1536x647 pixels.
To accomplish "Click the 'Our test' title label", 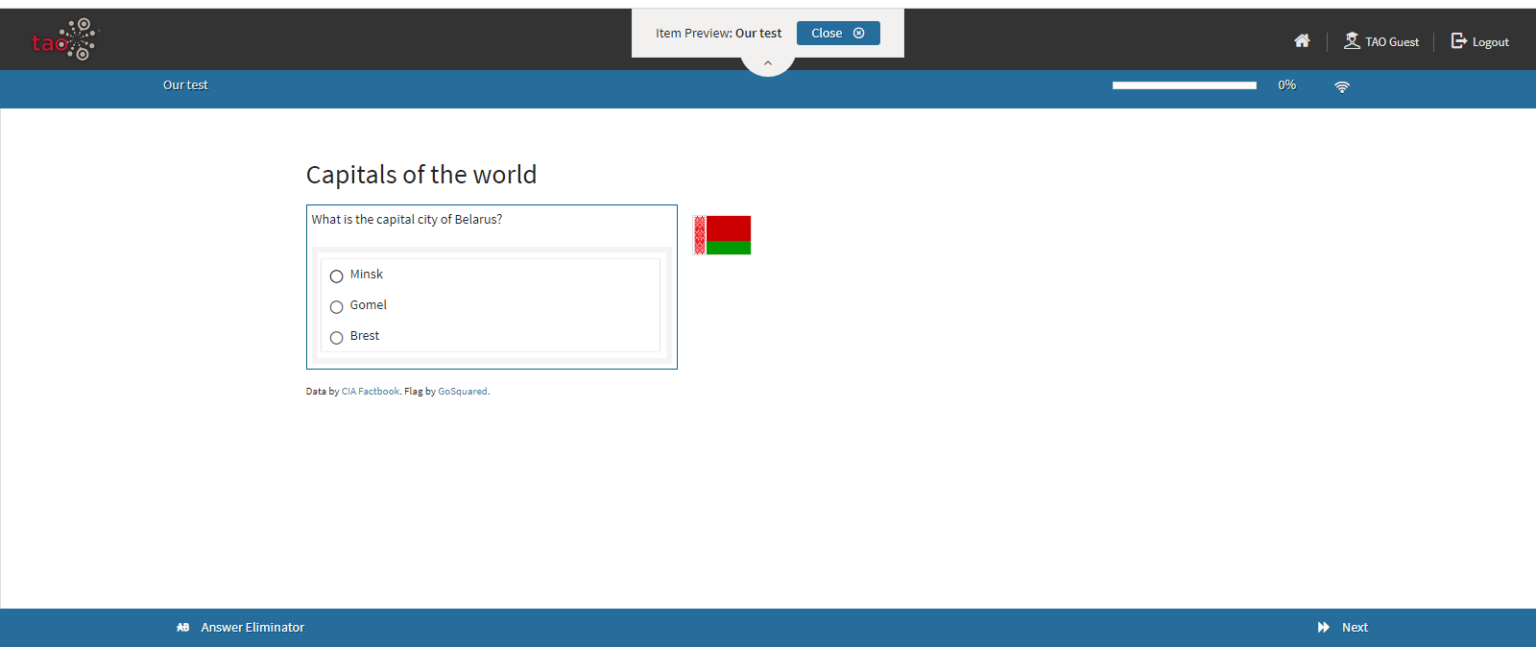I will (x=185, y=85).
